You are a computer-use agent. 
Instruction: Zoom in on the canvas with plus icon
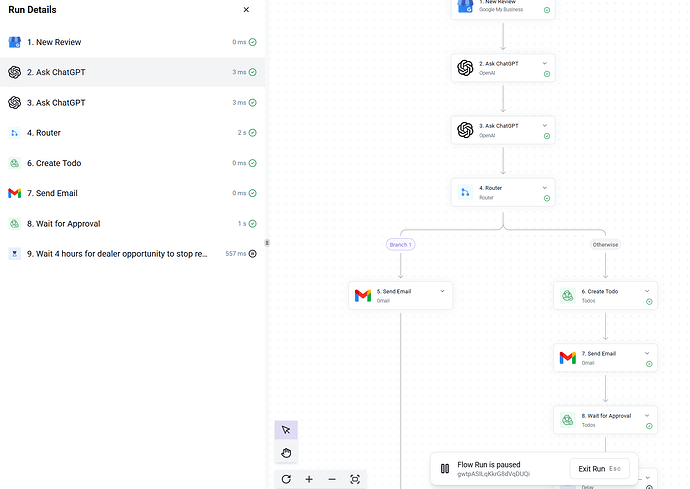tap(309, 479)
